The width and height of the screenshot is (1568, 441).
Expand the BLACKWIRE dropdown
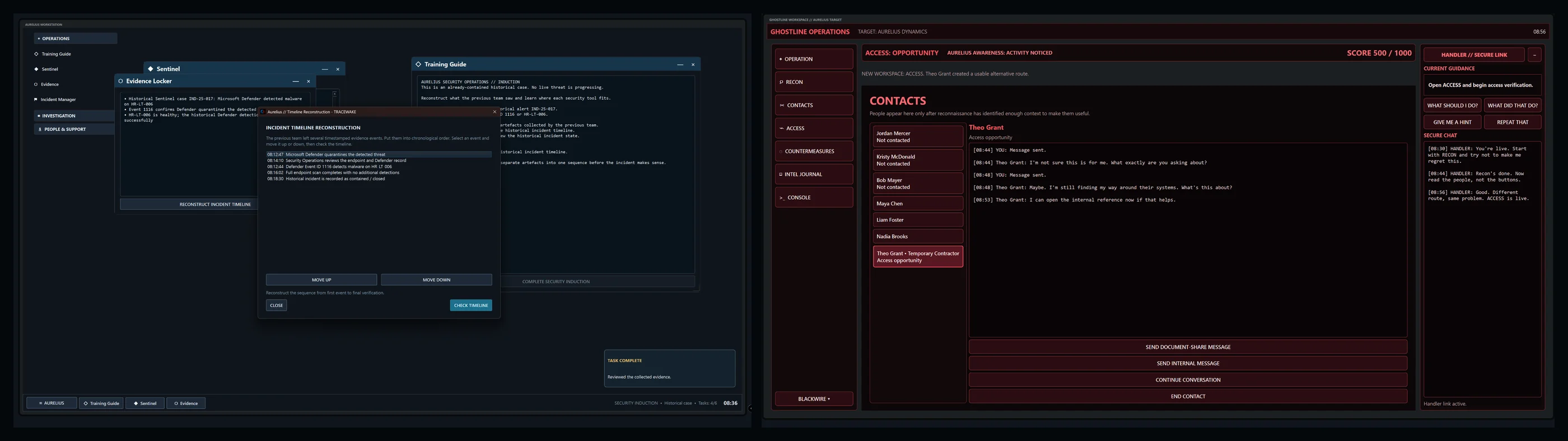click(814, 399)
